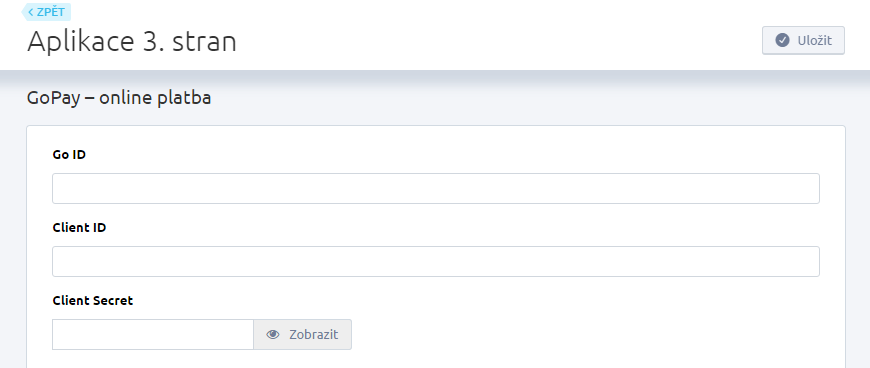
Task: Click the Zobrazit text label
Action: 313,335
